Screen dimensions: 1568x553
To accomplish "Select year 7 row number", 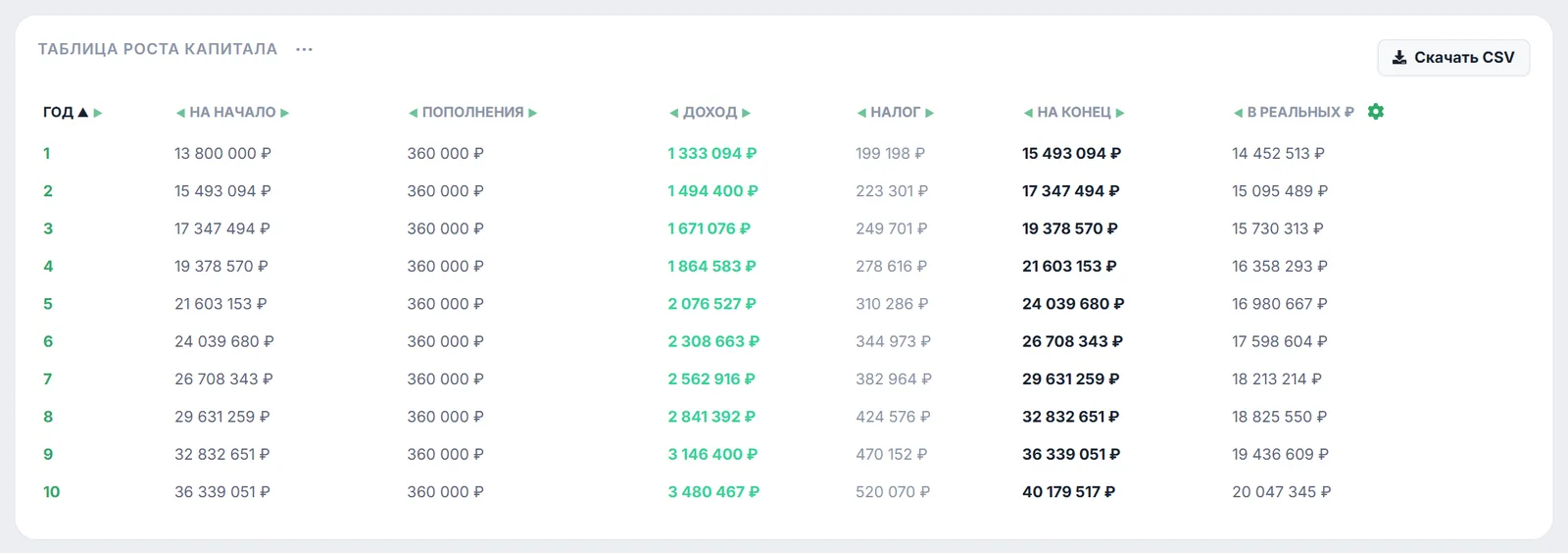I will [48, 379].
